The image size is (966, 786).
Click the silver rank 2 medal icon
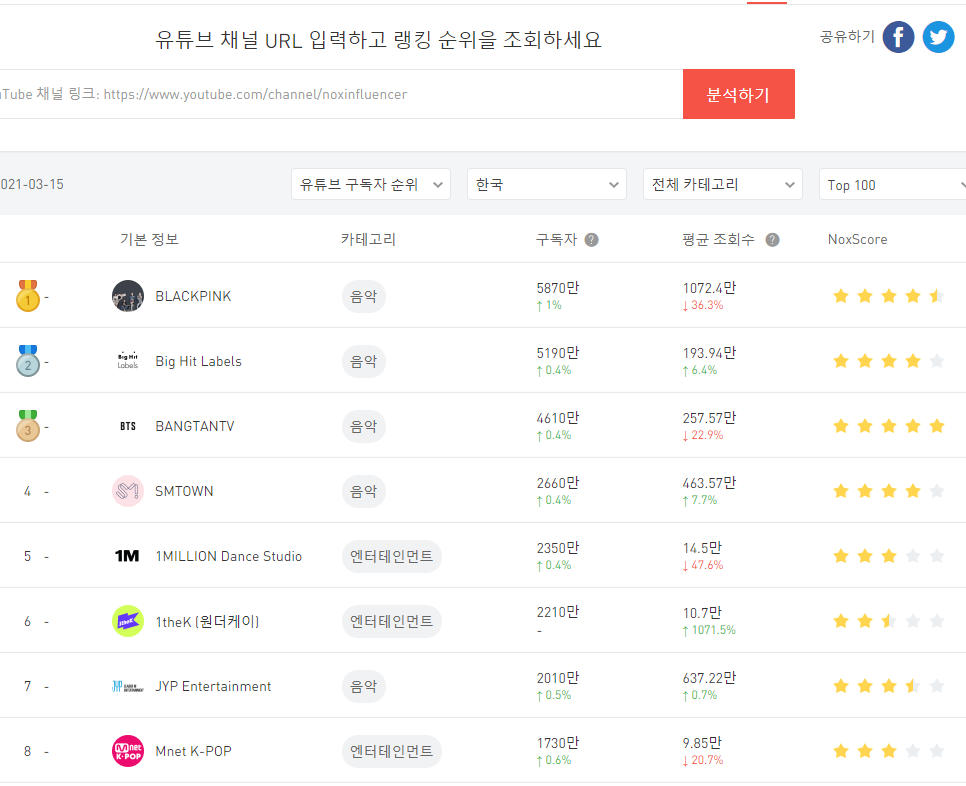tap(28, 361)
